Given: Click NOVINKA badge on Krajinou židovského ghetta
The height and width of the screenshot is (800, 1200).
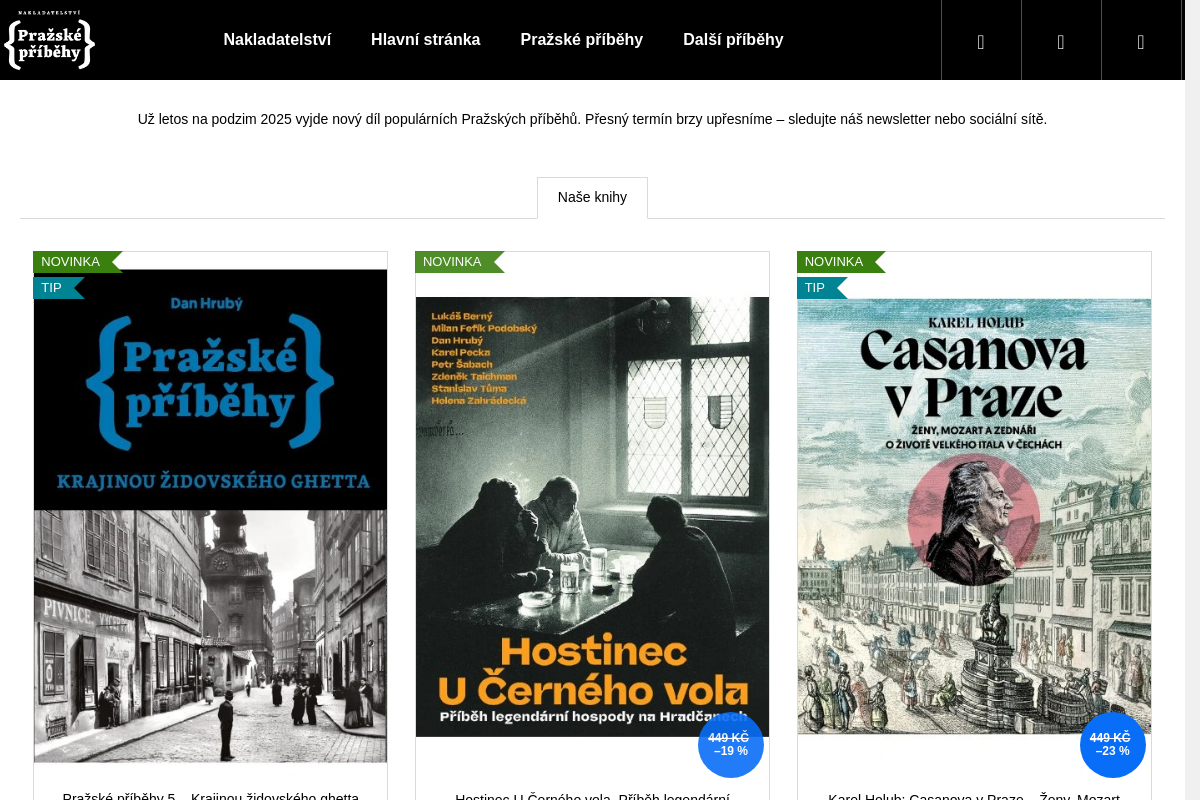Looking at the screenshot, I should 77,262.
